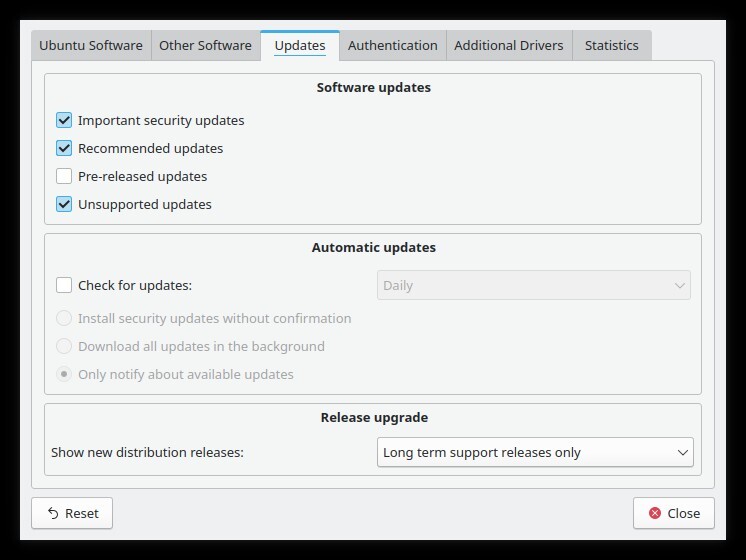Viewport: 746px width, 560px height.
Task: Click the Show new distribution releases label
Action: 147,452
